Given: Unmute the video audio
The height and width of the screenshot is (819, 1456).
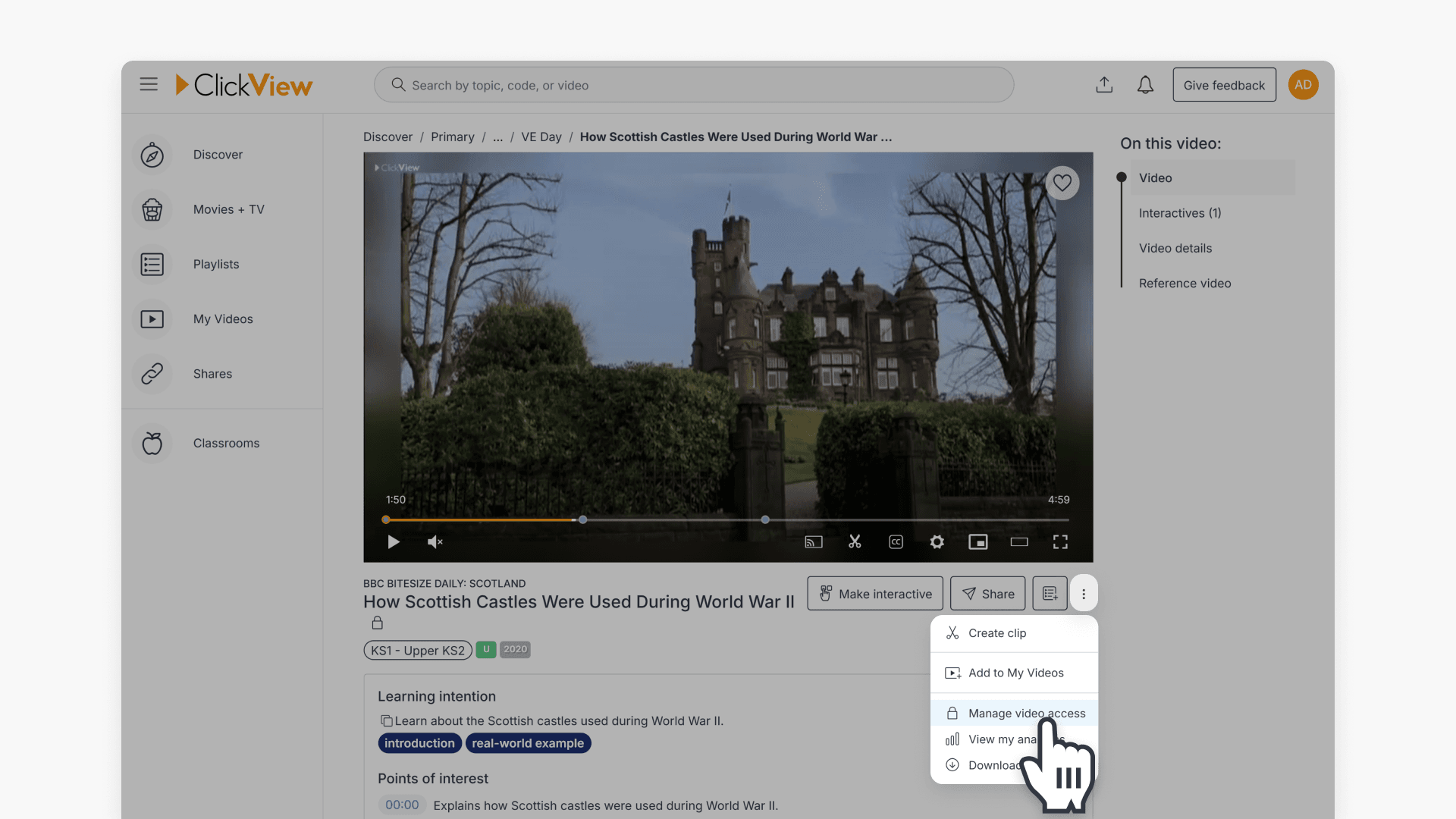Looking at the screenshot, I should (434, 541).
